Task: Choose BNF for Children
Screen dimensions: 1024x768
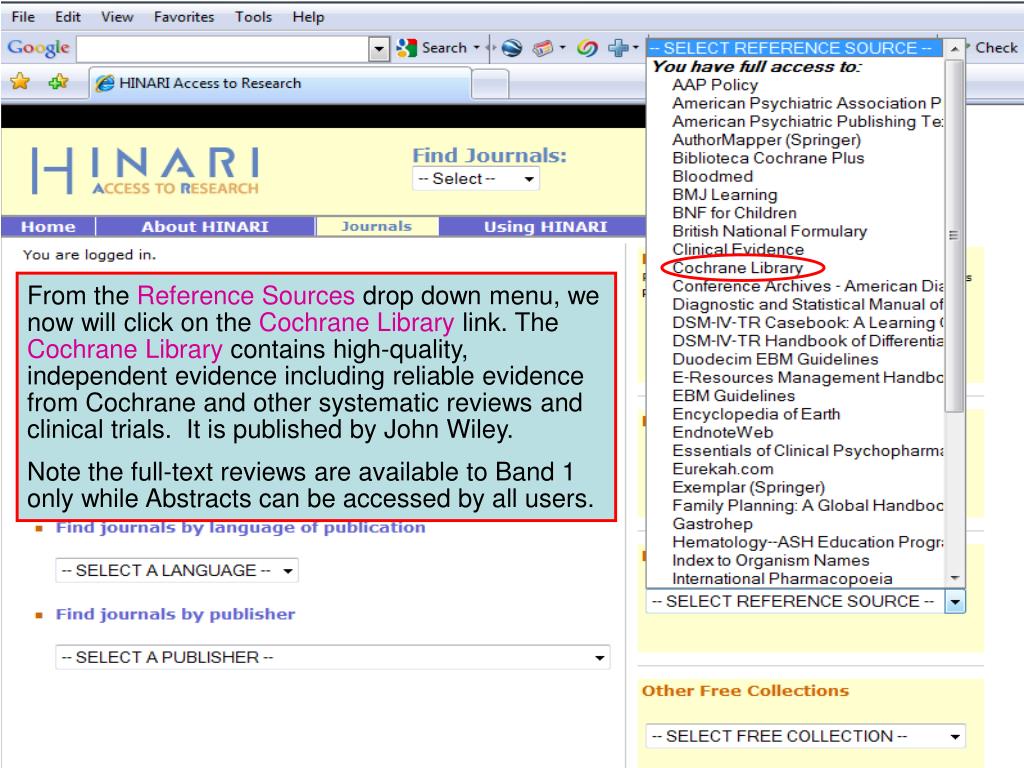Action: [735, 213]
